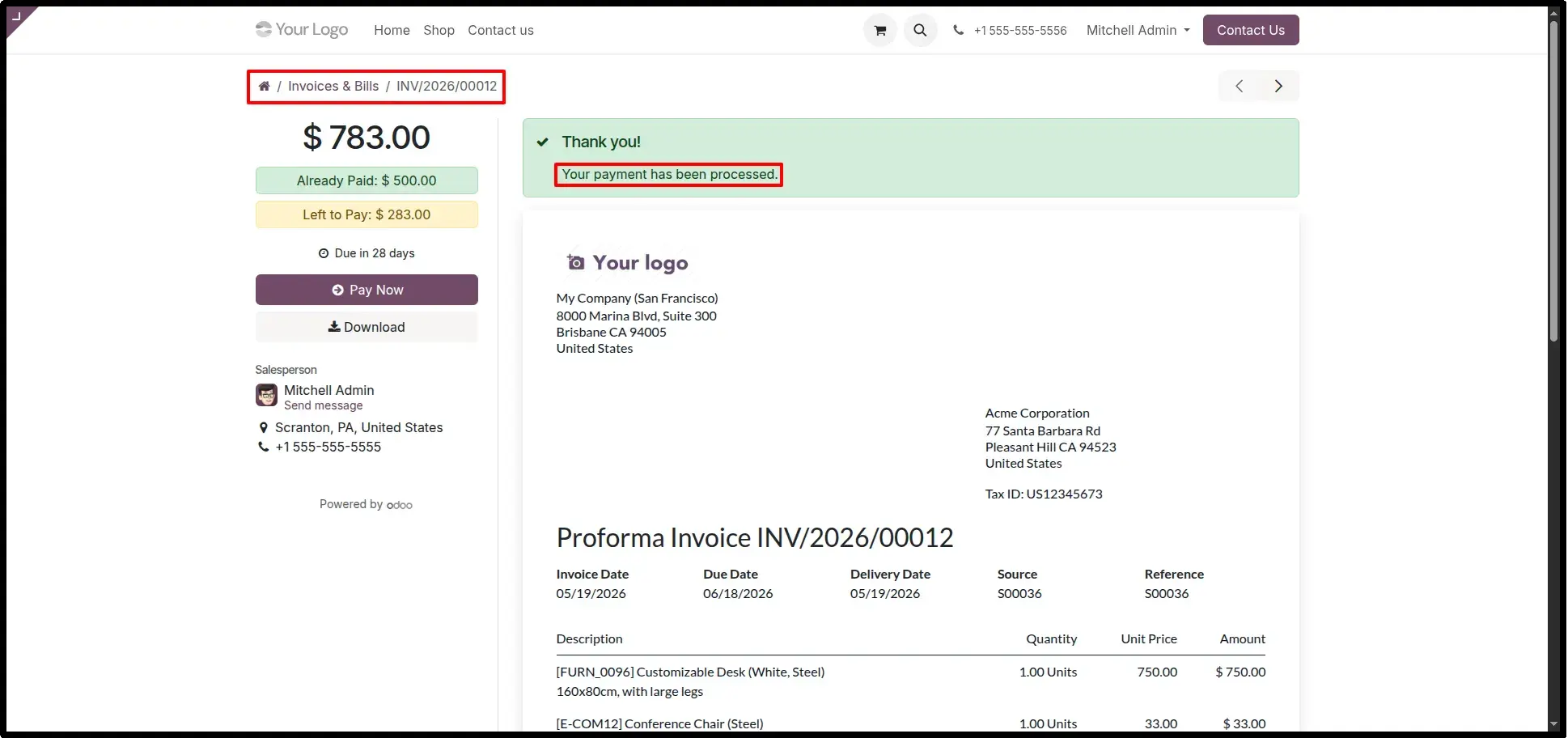The width and height of the screenshot is (1568, 738).
Task: Click the $ 783.00 total amount
Action: [367, 138]
